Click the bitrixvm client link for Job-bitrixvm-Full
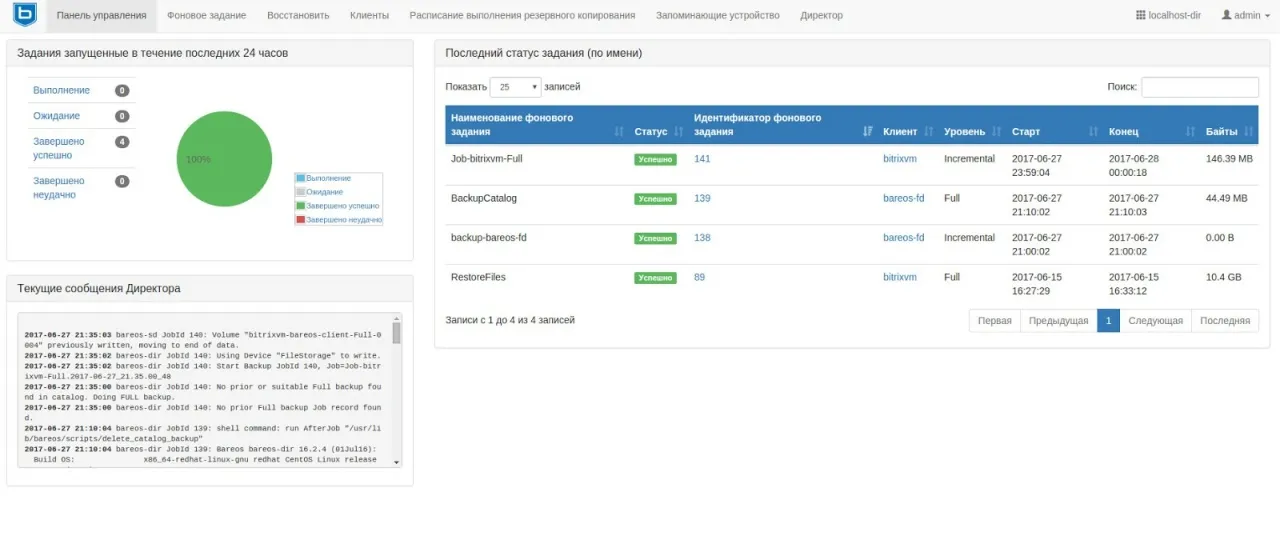Viewport: 1280px width, 536px height. (899, 159)
